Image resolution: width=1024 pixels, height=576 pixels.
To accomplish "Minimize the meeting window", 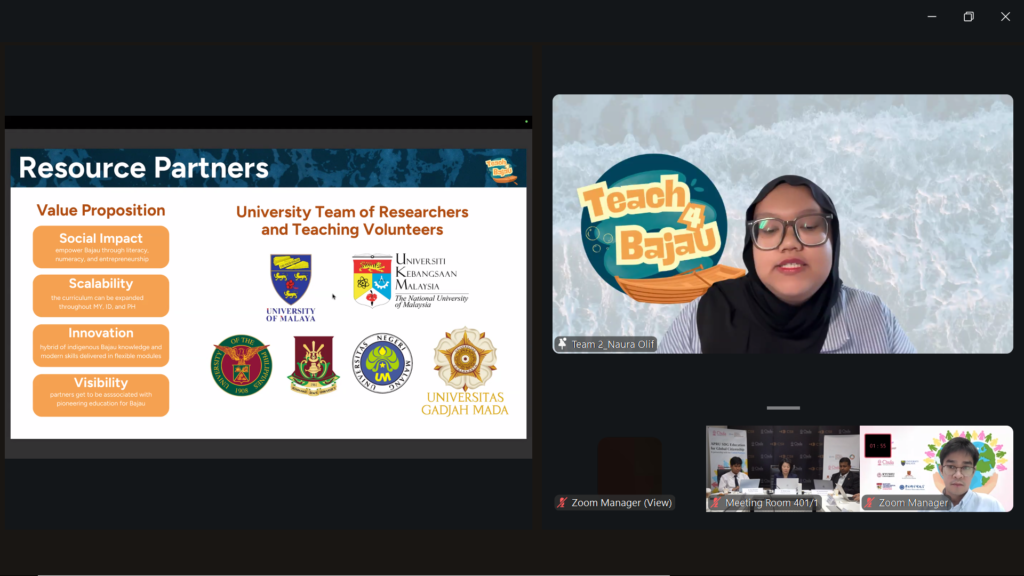I will pyautogui.click(x=932, y=16).
